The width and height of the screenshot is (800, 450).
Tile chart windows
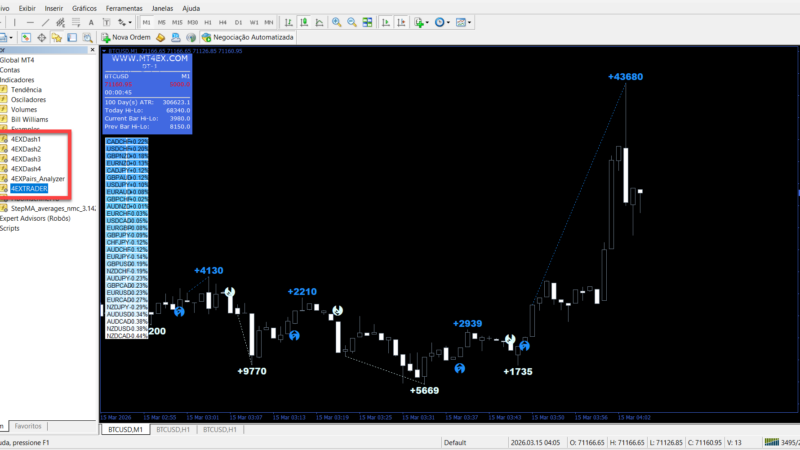click(x=367, y=22)
